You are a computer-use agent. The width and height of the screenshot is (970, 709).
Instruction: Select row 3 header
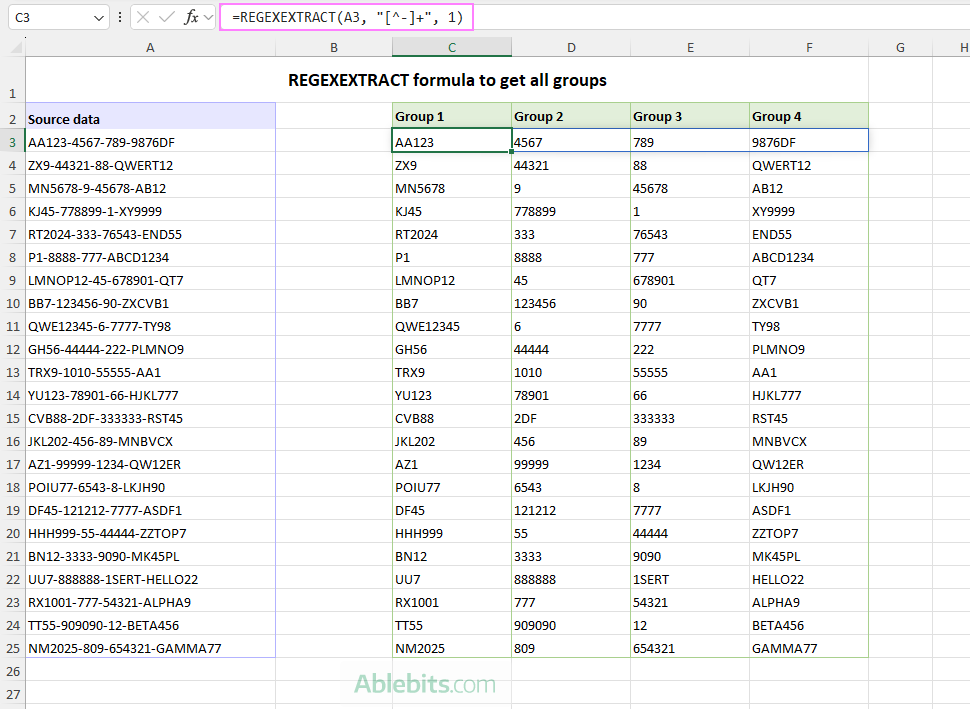tap(12, 142)
